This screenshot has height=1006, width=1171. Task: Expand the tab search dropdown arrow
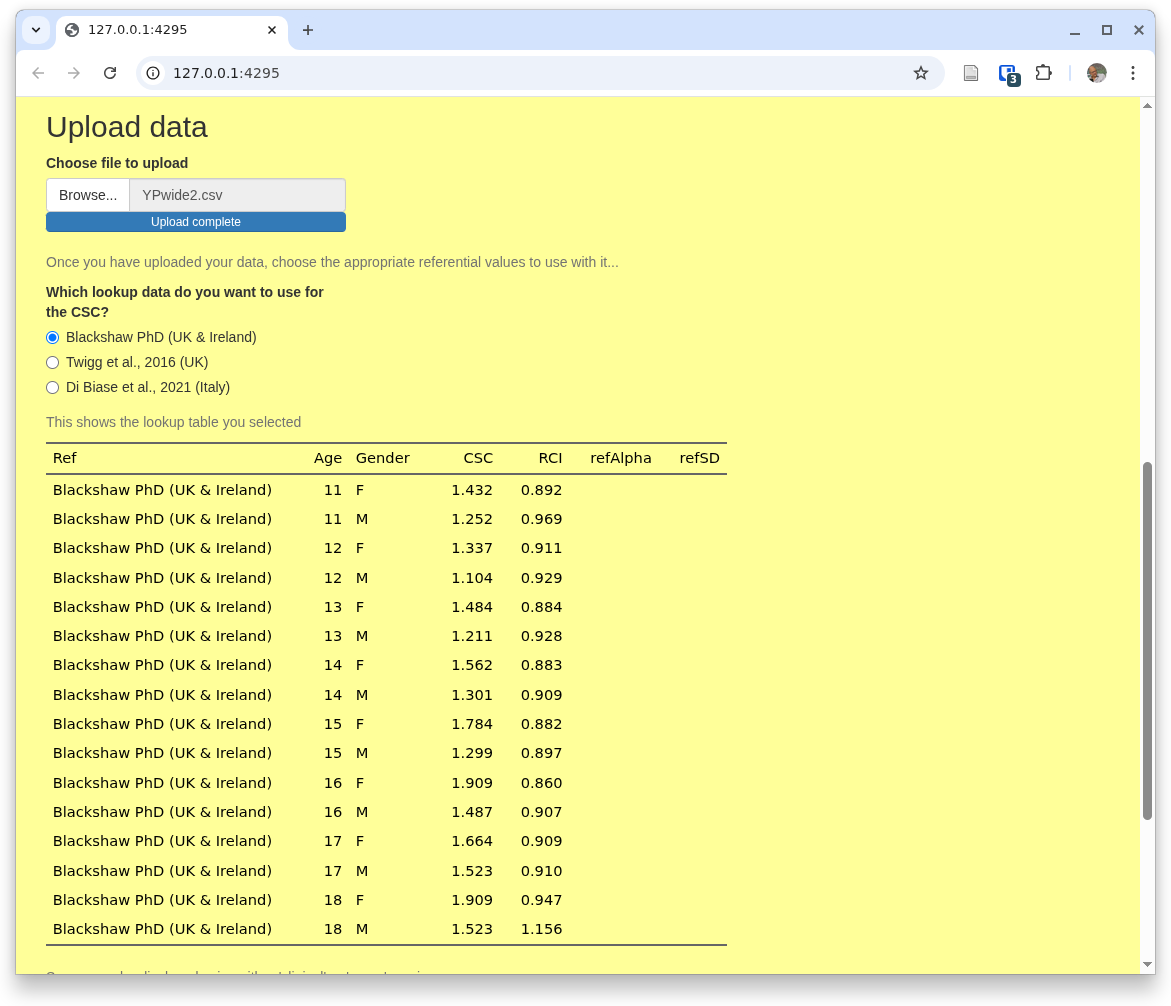pos(36,30)
